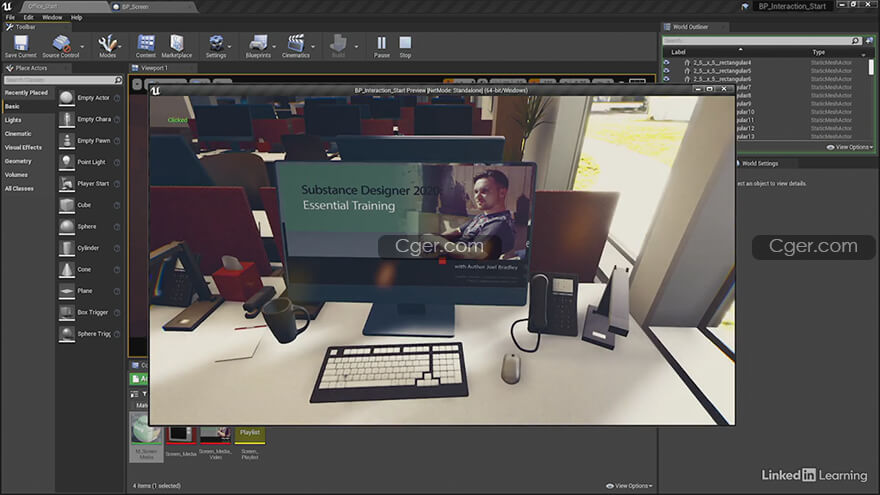Choose the Recently Placed category
Screen dimensions: 880x495
tap(26, 93)
